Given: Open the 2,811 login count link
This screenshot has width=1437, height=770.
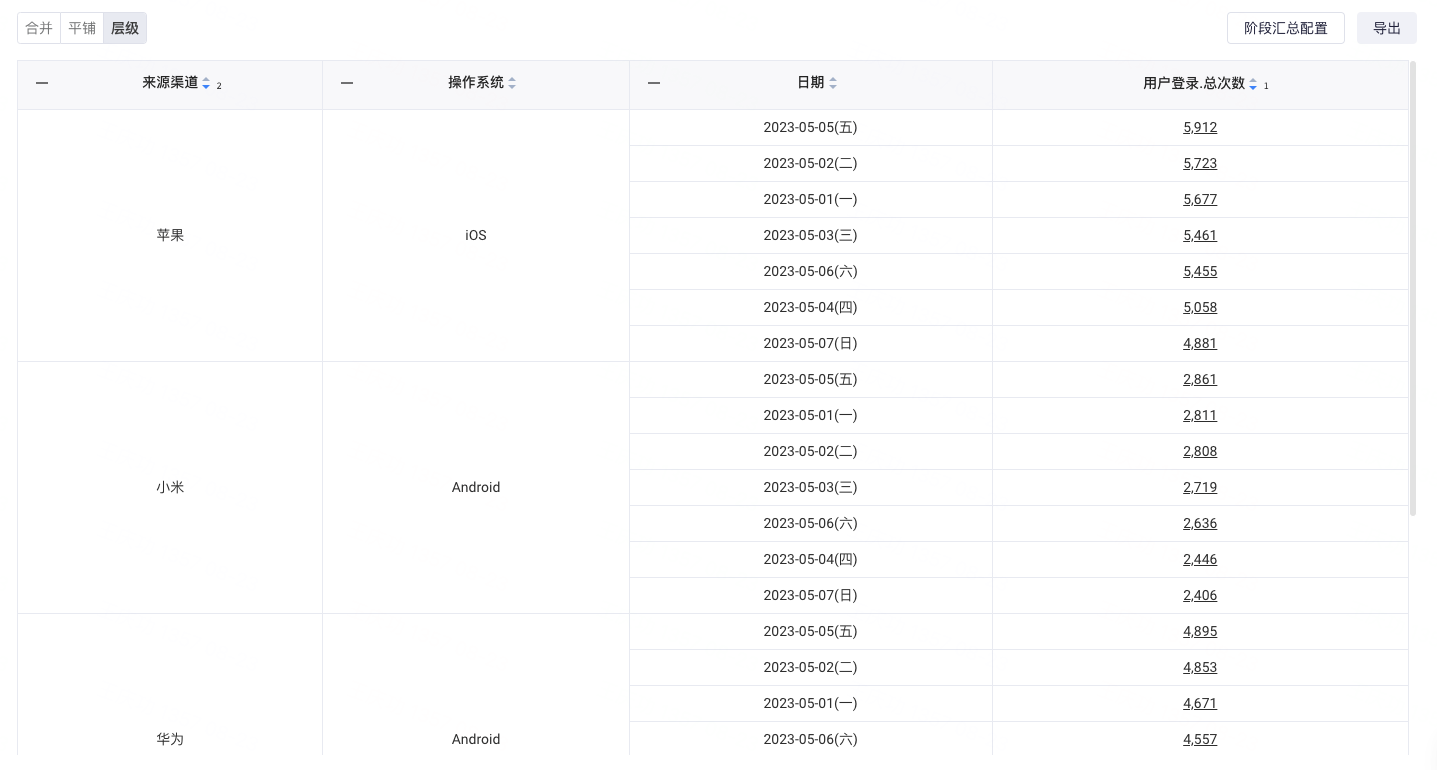Looking at the screenshot, I should [1200, 415].
